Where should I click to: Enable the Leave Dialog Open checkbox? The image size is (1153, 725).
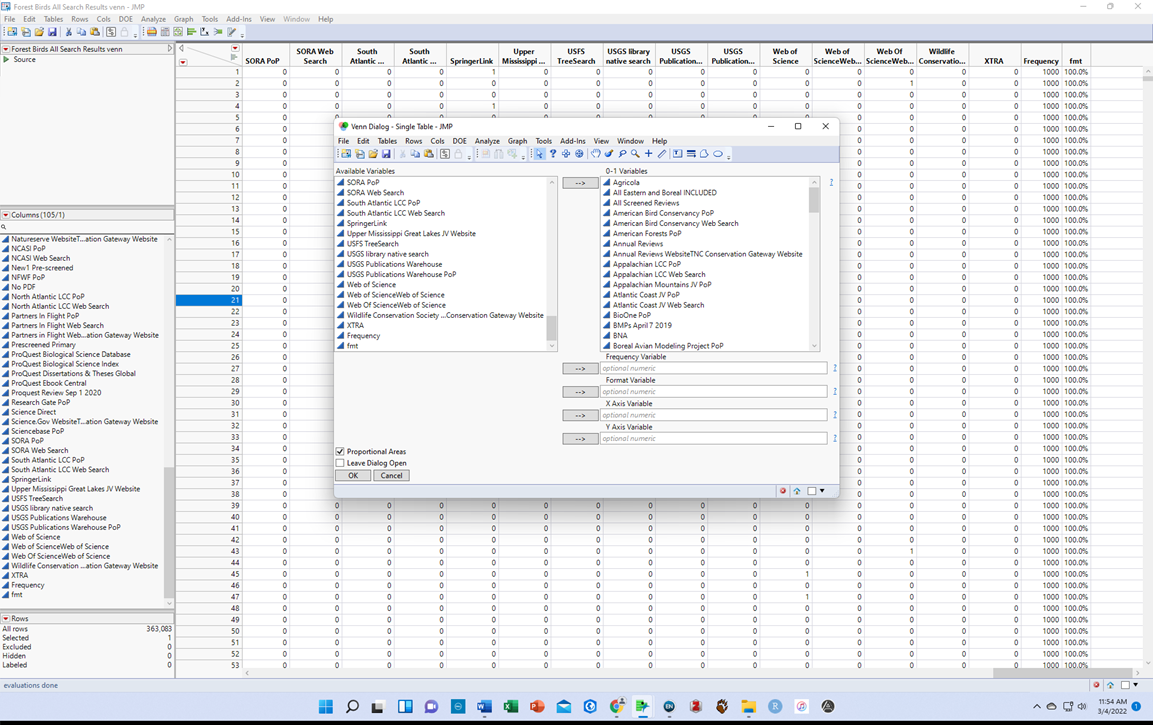coord(340,463)
